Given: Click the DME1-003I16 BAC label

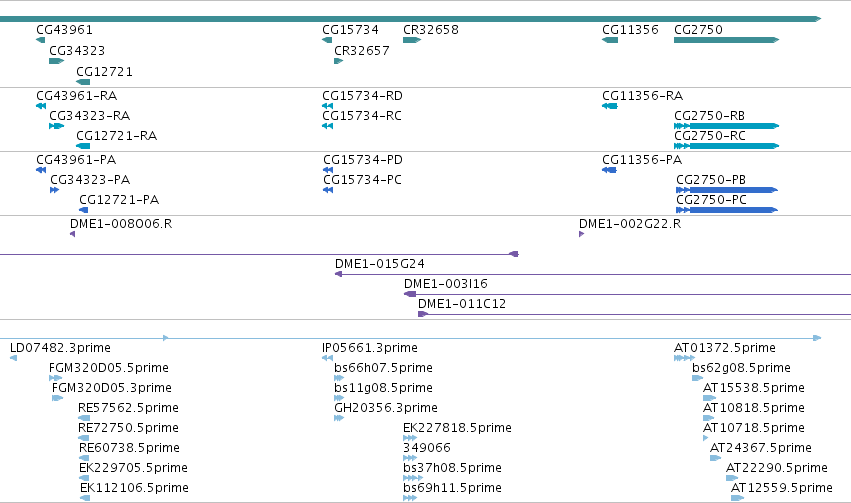Looking at the screenshot, I should (x=446, y=284).
